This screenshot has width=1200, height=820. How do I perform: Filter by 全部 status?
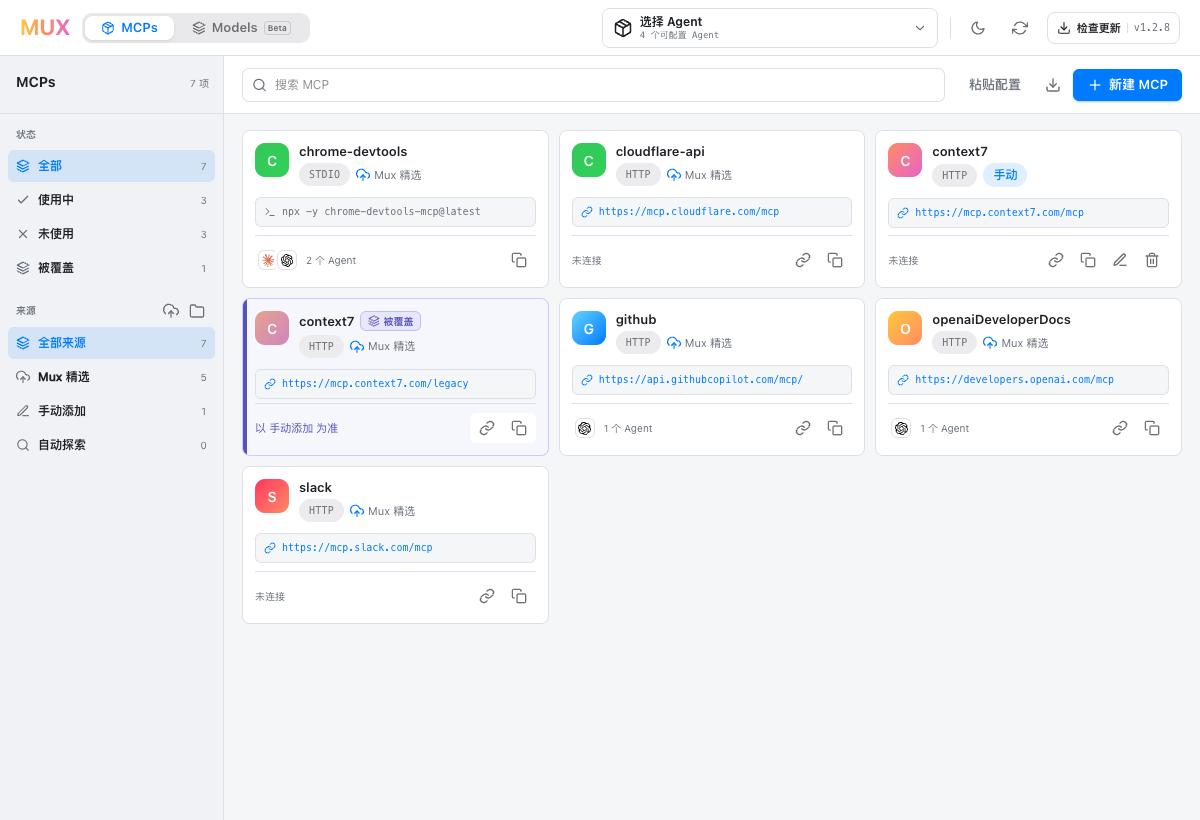pos(111,166)
